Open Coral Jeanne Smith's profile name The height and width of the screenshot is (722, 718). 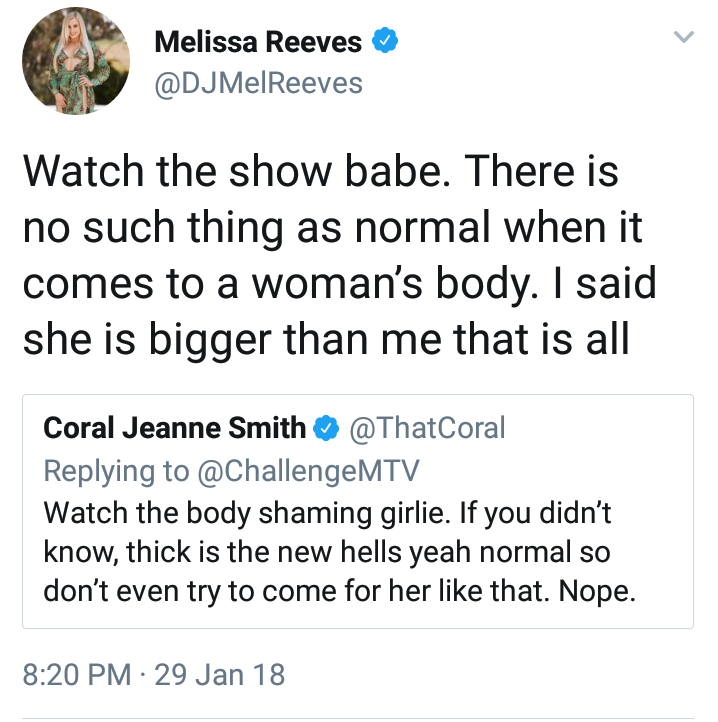coord(175,428)
